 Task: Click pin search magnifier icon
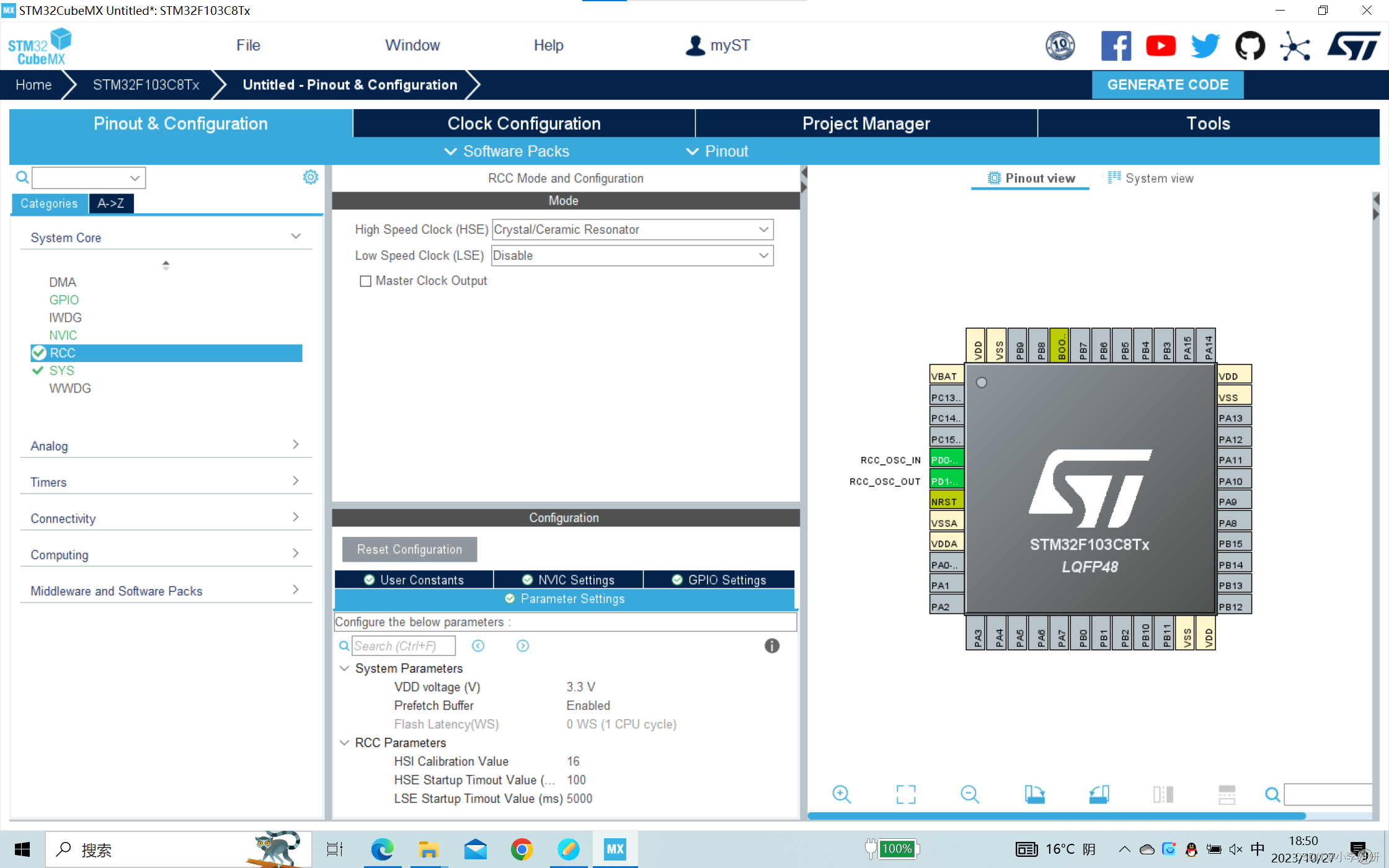[1272, 794]
